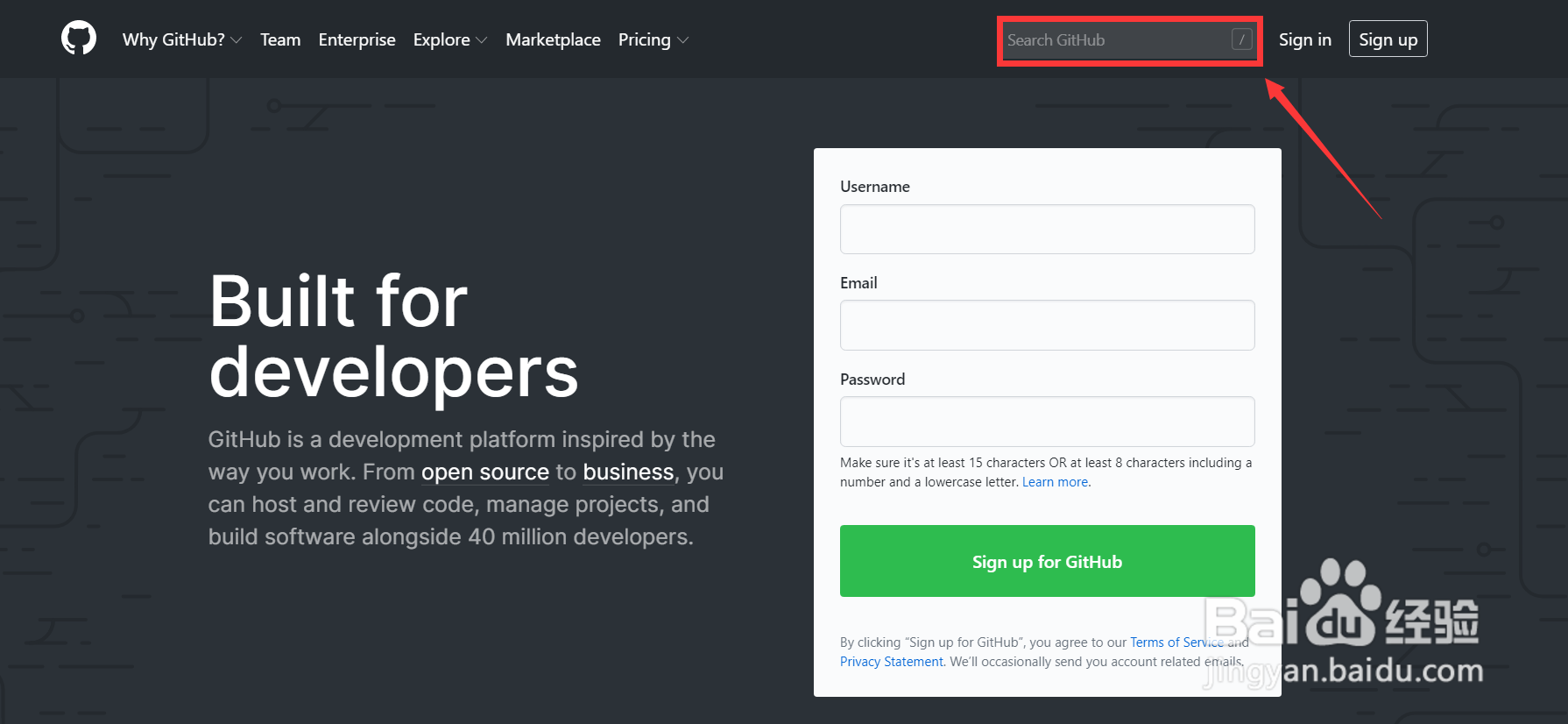Screen dimensions: 1568x724
Task: Click the Sign up button in header
Action: (1388, 39)
